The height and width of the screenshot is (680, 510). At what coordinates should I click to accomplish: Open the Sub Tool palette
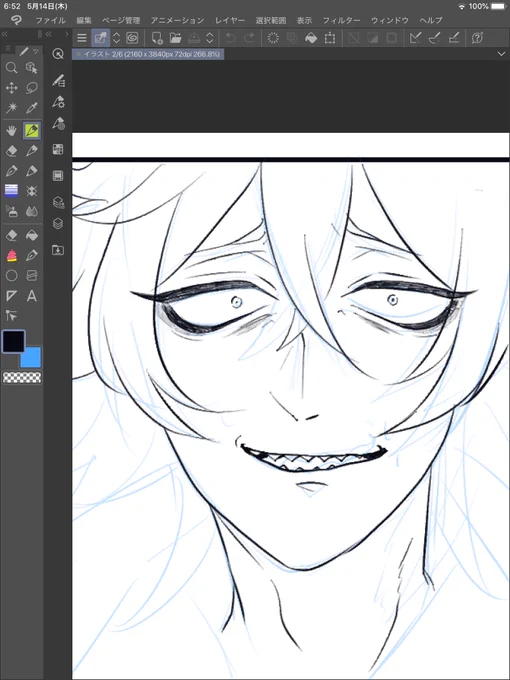coord(58,80)
